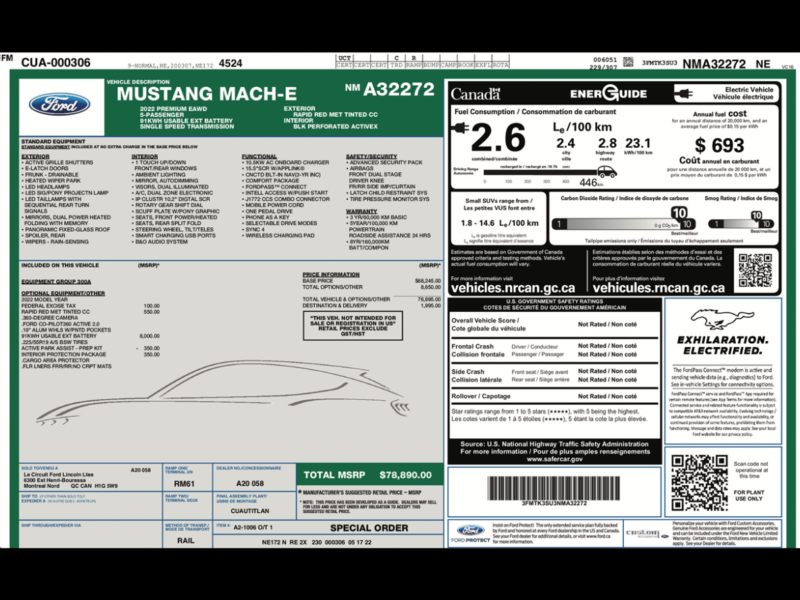Click the CUAUTITLAN assembly plant text
Image resolution: width=800 pixels, height=600 pixels.
250,511
